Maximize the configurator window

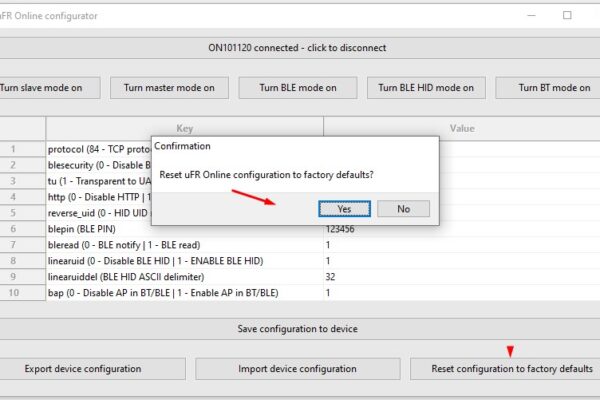[567, 15]
